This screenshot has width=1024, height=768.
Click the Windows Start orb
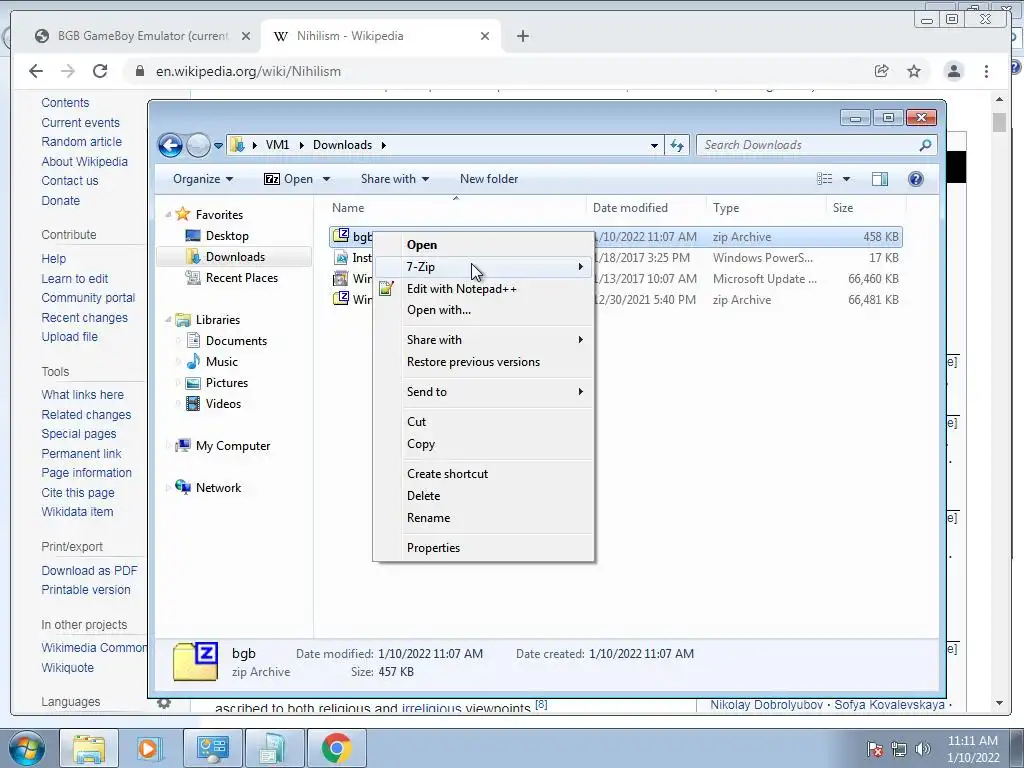tap(26, 748)
